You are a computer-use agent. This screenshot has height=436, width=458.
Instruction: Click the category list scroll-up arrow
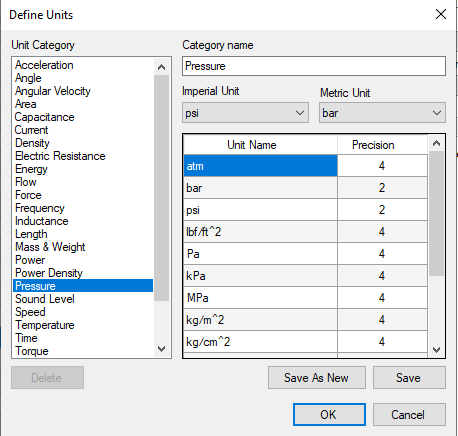pyautogui.click(x=162, y=67)
